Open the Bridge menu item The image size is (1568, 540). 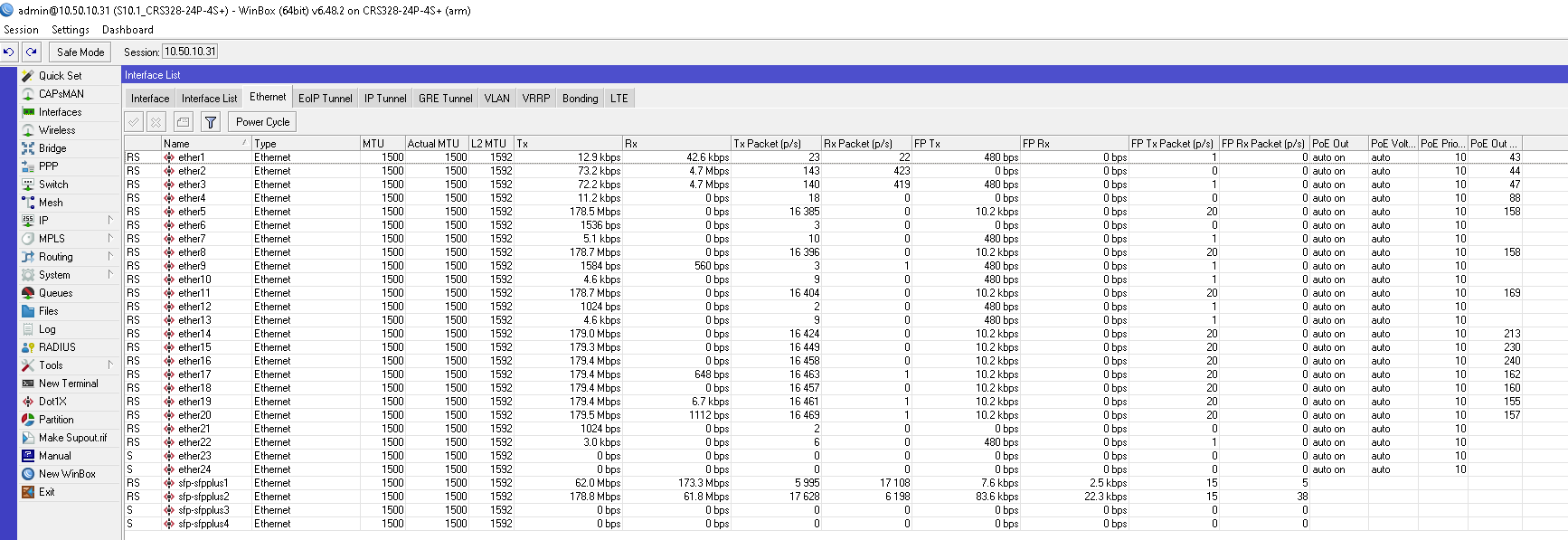pos(52,148)
